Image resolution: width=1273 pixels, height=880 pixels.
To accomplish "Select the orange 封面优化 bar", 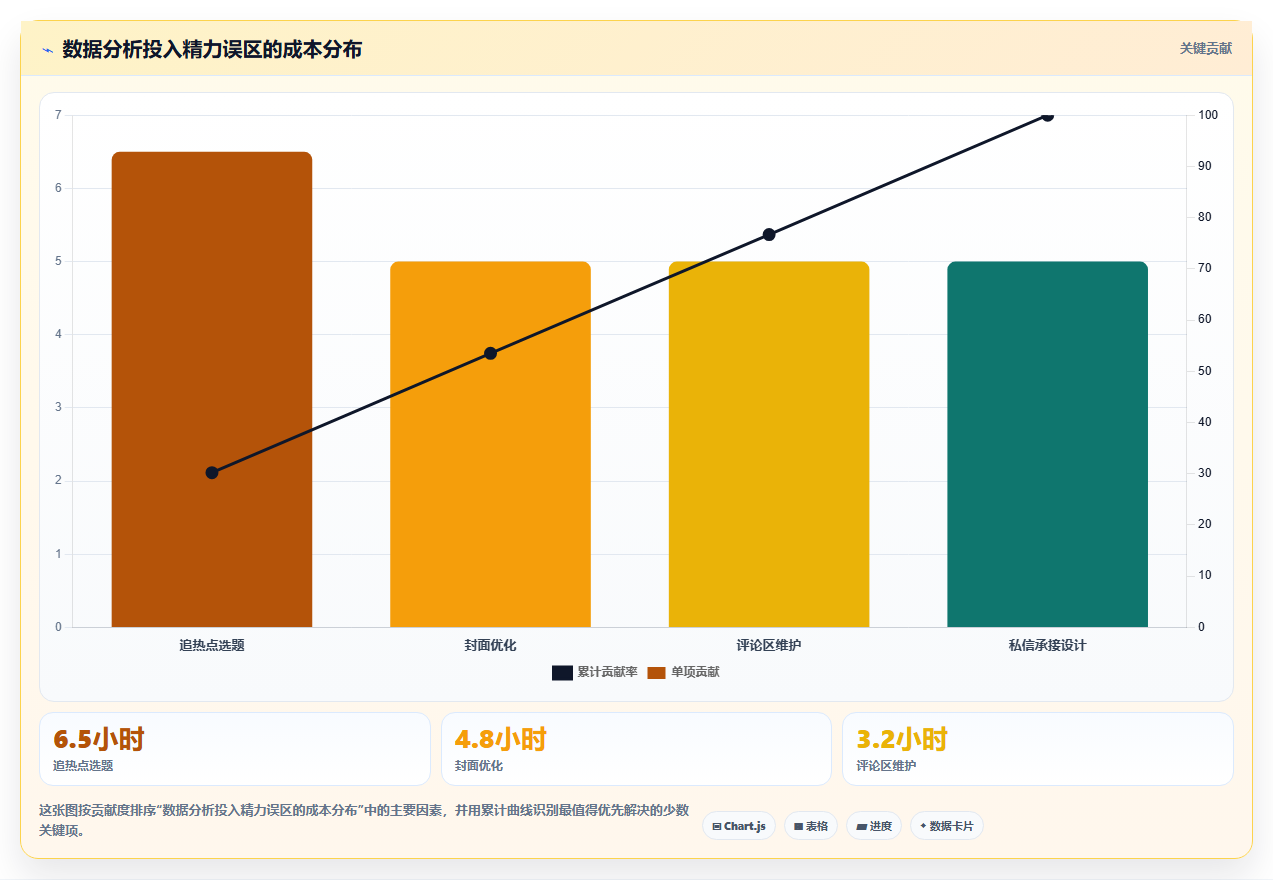I will pos(490,444).
